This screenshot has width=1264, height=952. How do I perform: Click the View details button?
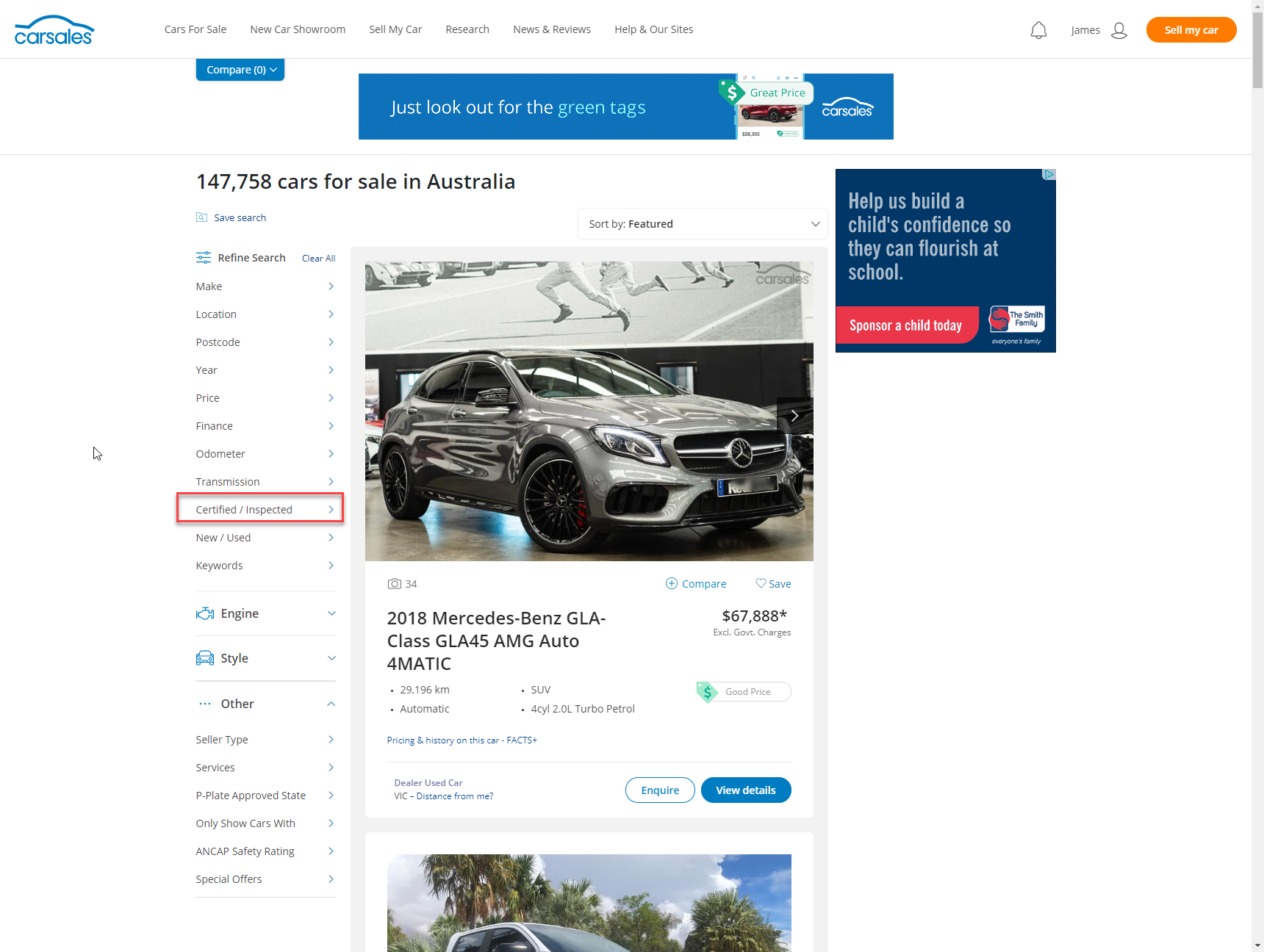click(x=745, y=790)
